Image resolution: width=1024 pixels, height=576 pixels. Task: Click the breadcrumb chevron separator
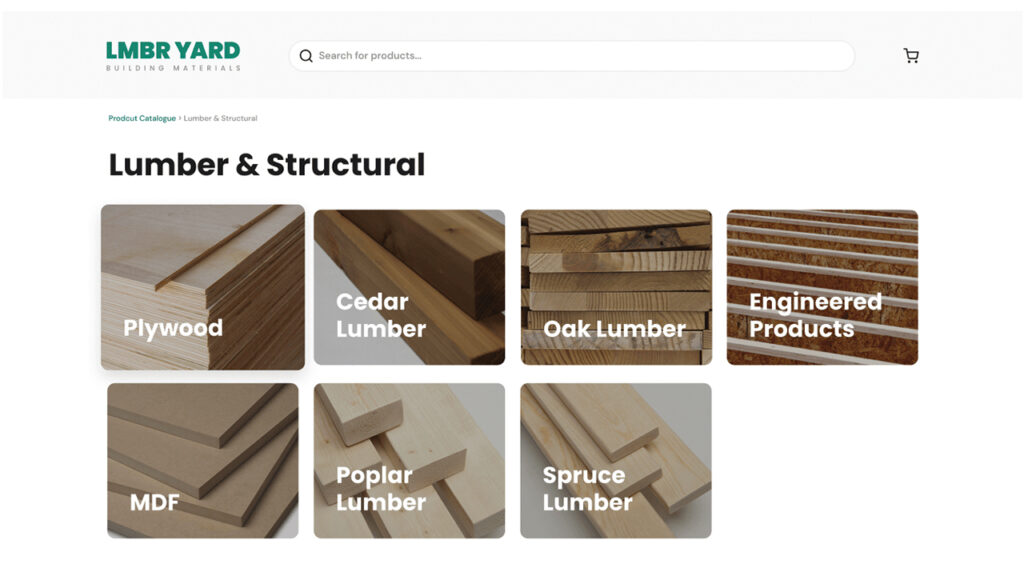(180, 118)
